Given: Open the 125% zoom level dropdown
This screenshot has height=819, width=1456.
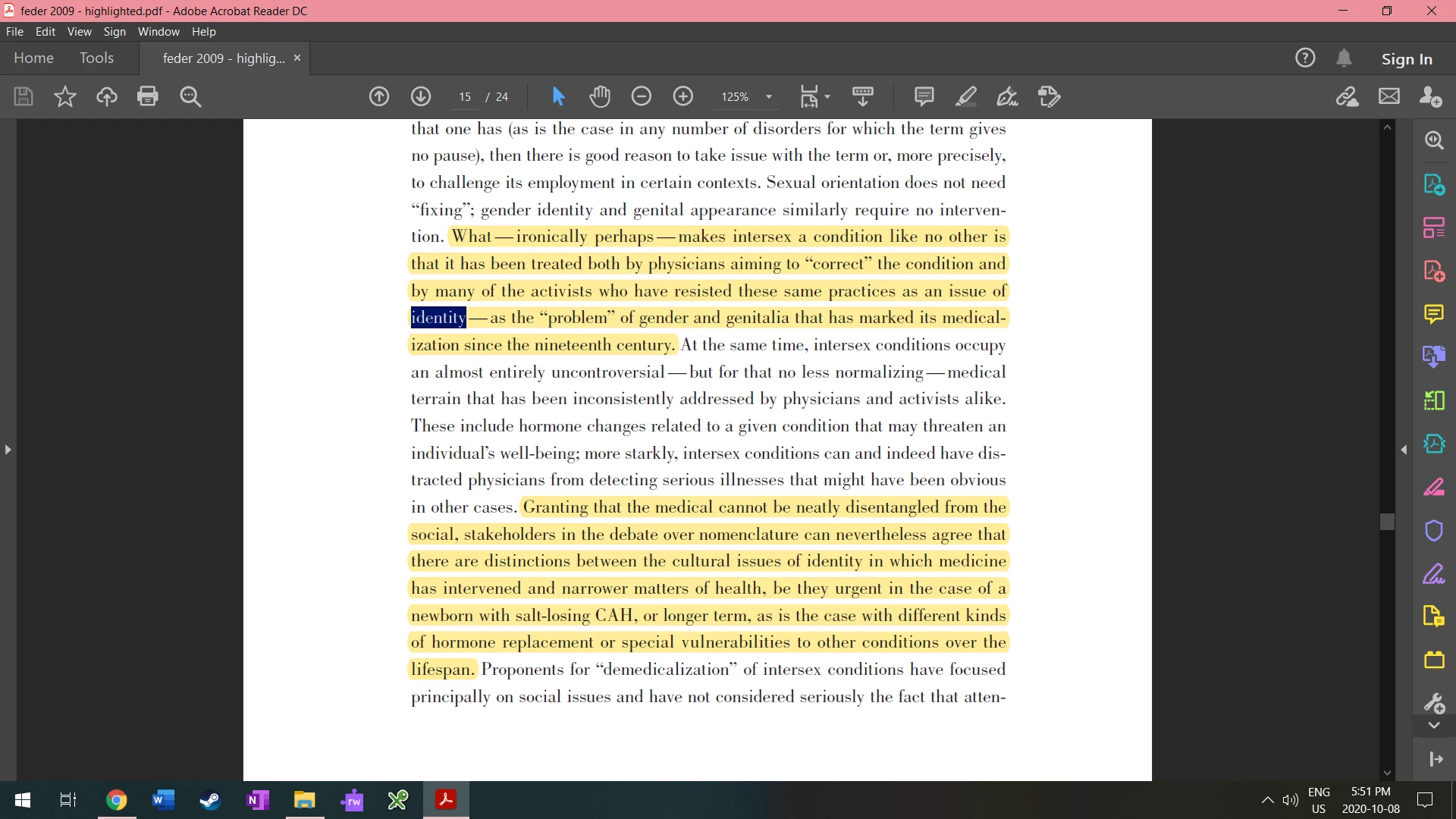Looking at the screenshot, I should 768,96.
